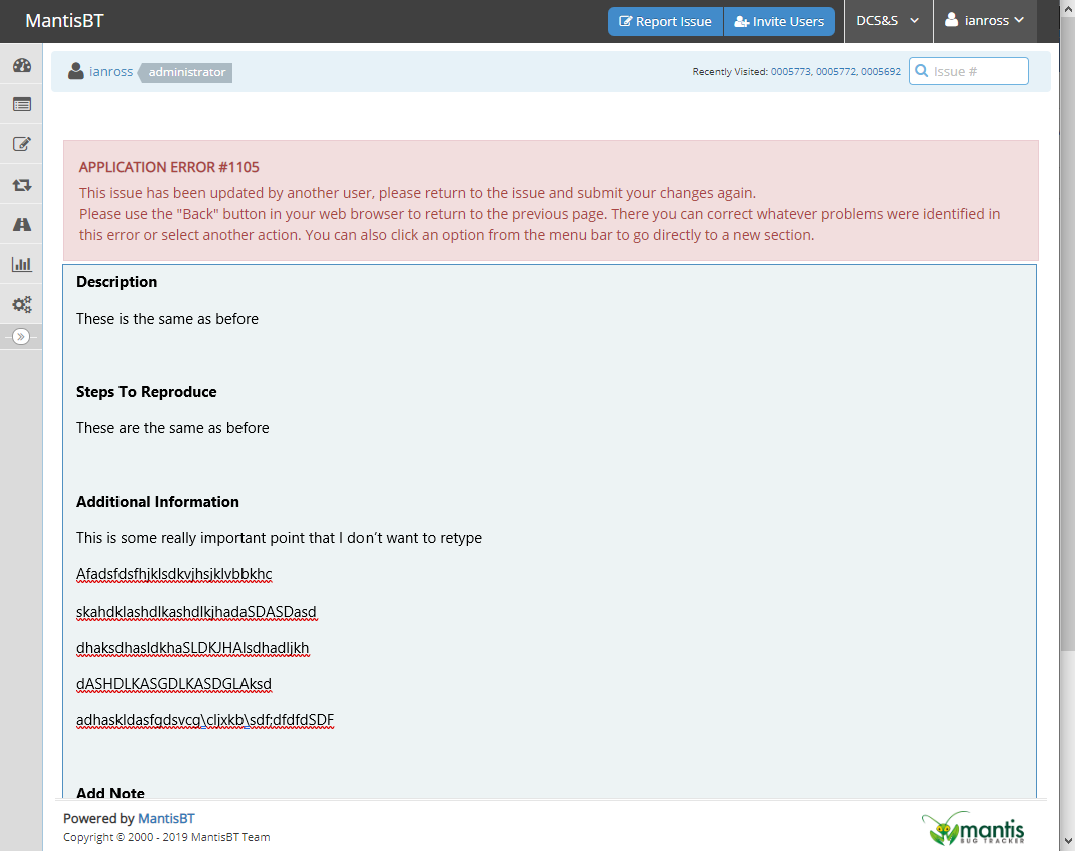
Task: Open the Change Log icon in sidebar
Action: [21, 185]
